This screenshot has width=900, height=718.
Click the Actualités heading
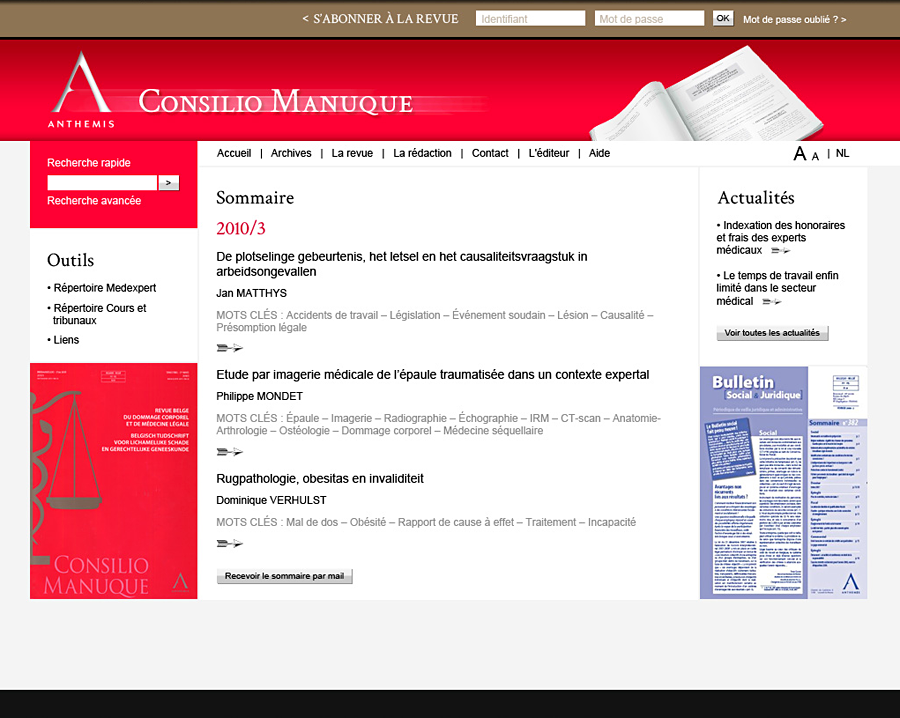click(x=756, y=198)
